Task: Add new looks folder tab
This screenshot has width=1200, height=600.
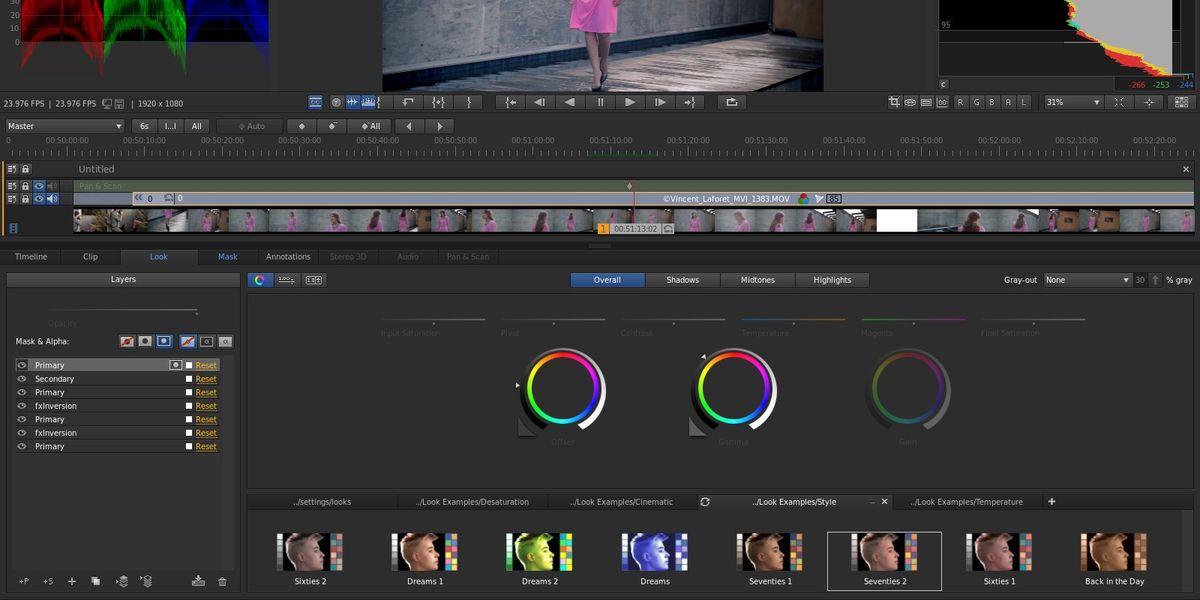Action: 1051,502
